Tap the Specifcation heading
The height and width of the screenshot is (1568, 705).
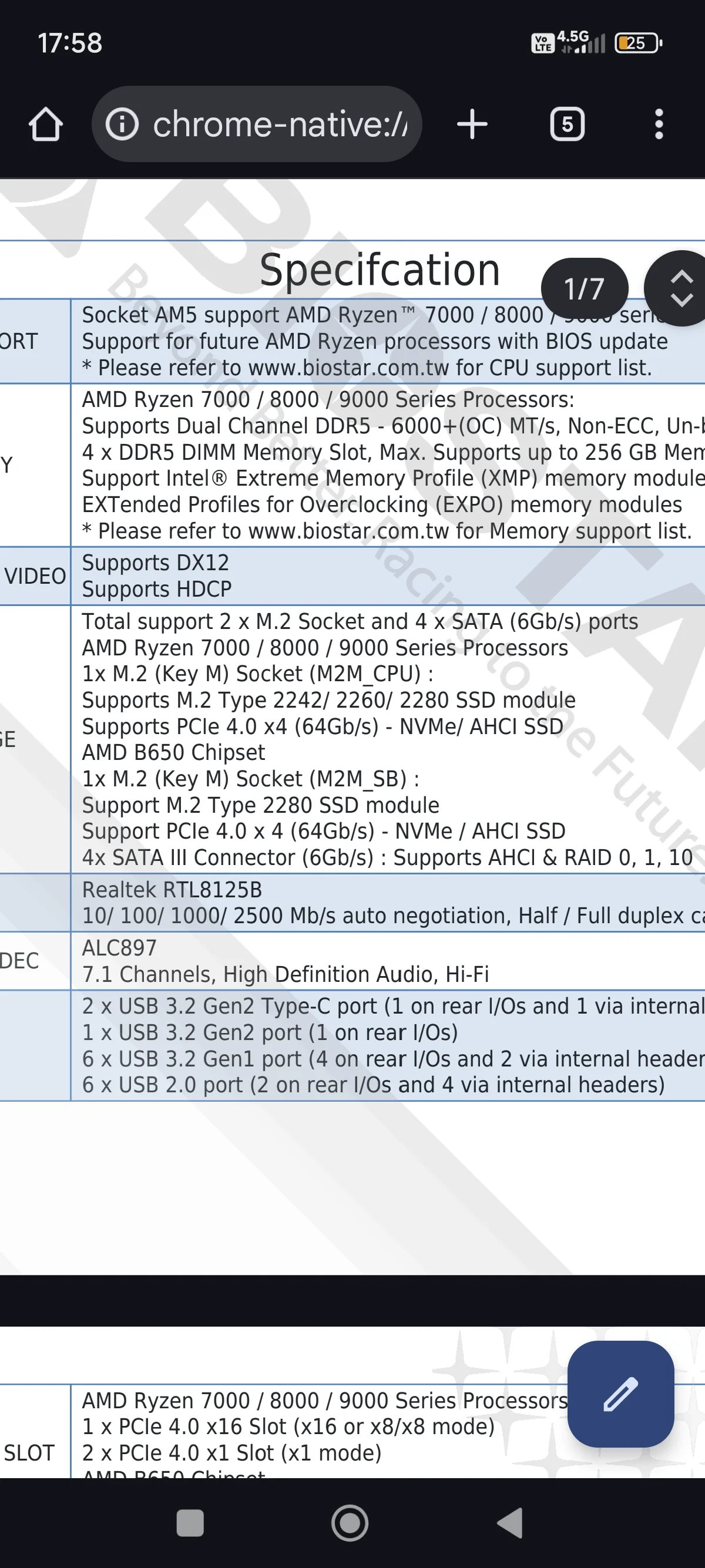click(380, 270)
